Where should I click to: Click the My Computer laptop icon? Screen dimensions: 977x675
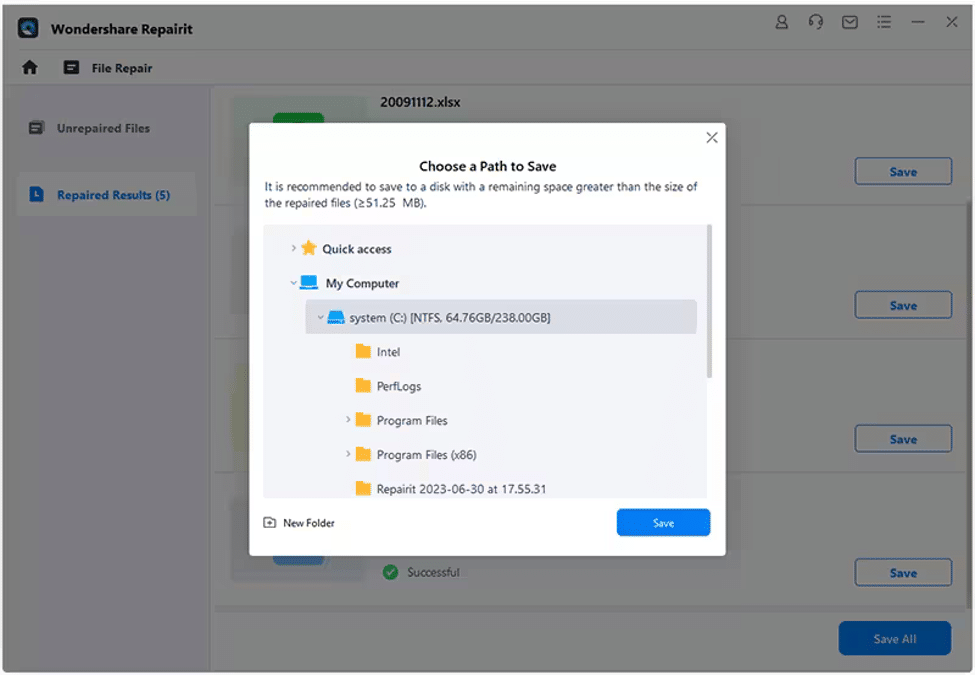click(x=308, y=282)
